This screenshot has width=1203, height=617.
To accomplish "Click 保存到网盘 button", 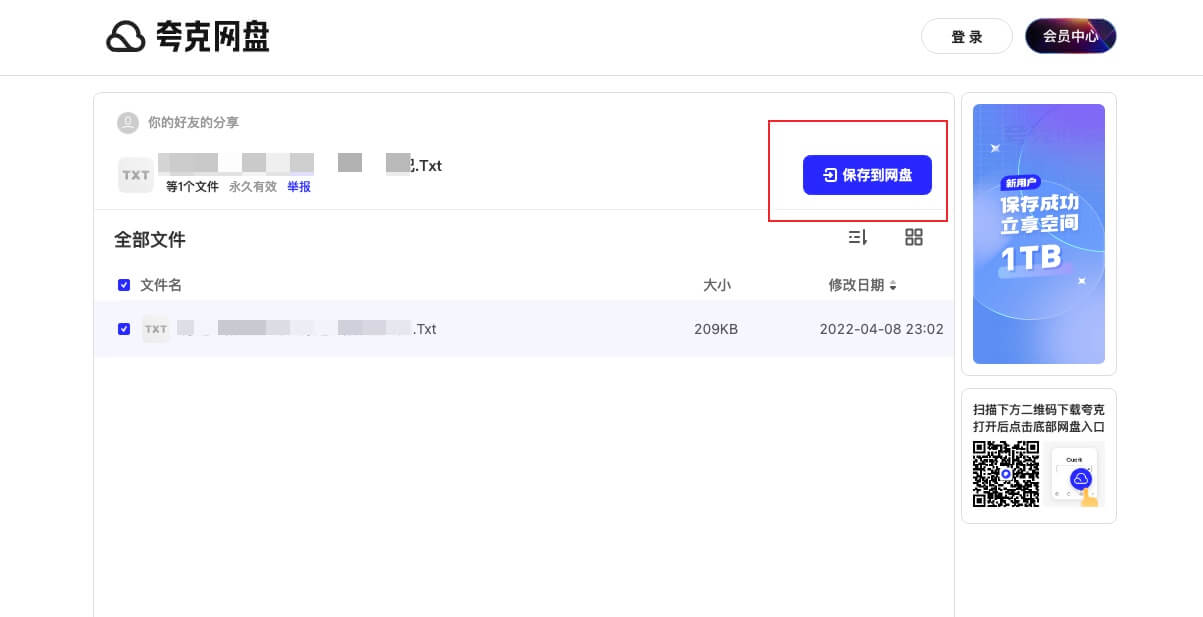I will coord(867,175).
